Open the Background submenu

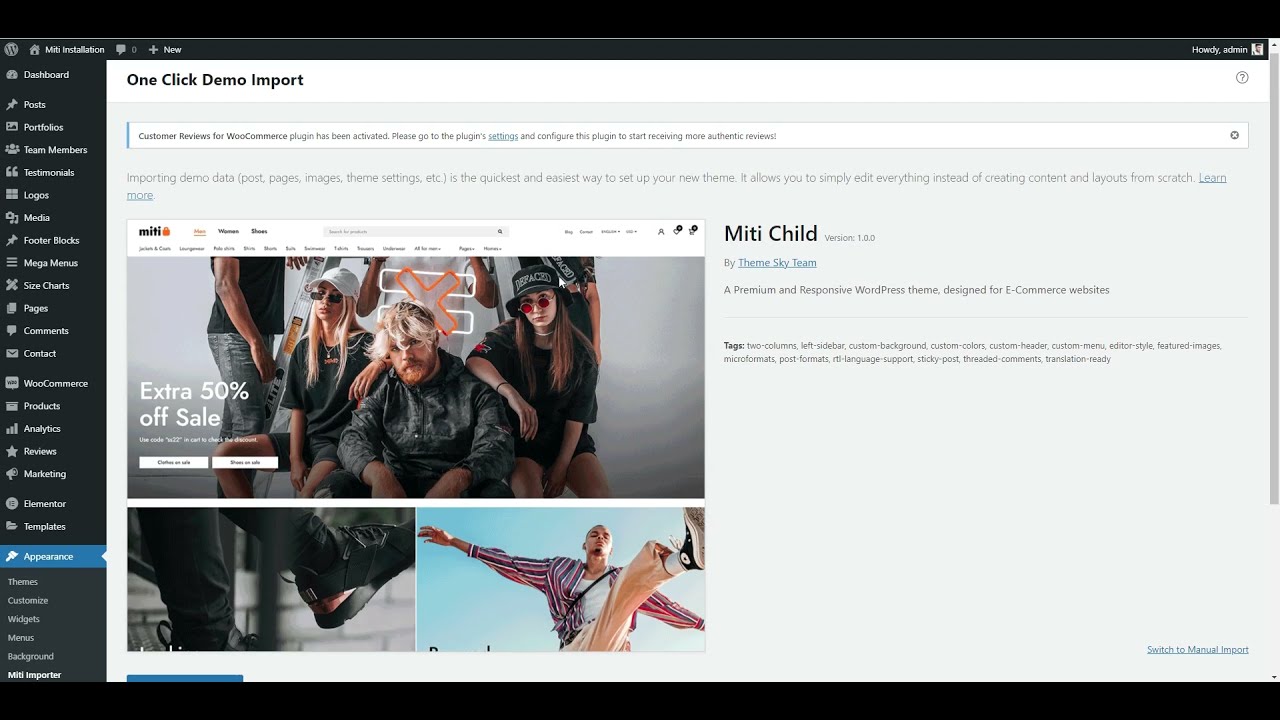point(31,657)
